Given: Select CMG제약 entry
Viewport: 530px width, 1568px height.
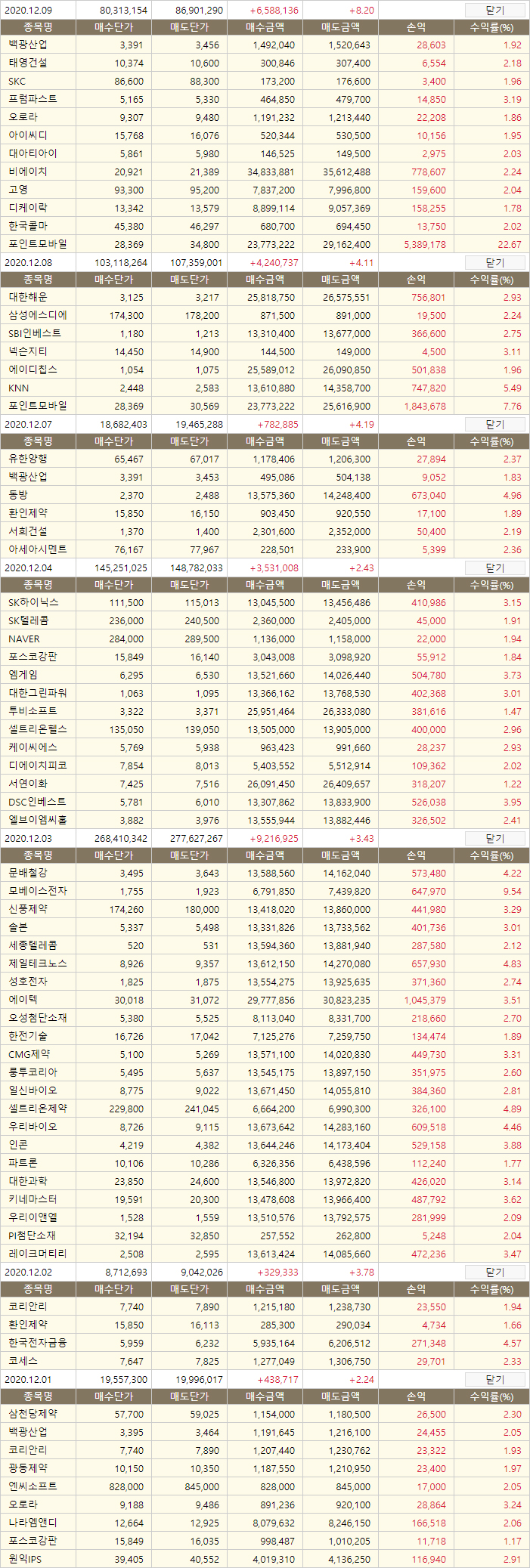Looking at the screenshot, I should pyautogui.click(x=29, y=1055).
